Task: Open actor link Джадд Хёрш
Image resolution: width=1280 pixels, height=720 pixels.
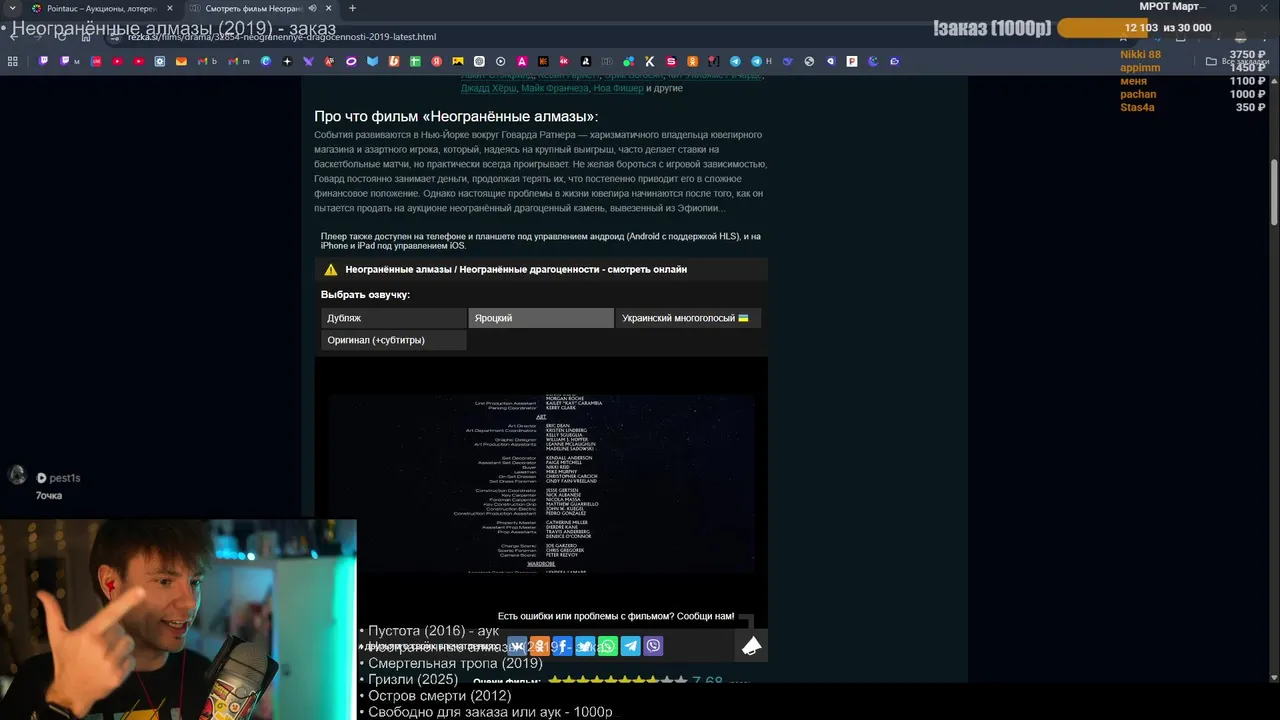Action: (x=488, y=88)
